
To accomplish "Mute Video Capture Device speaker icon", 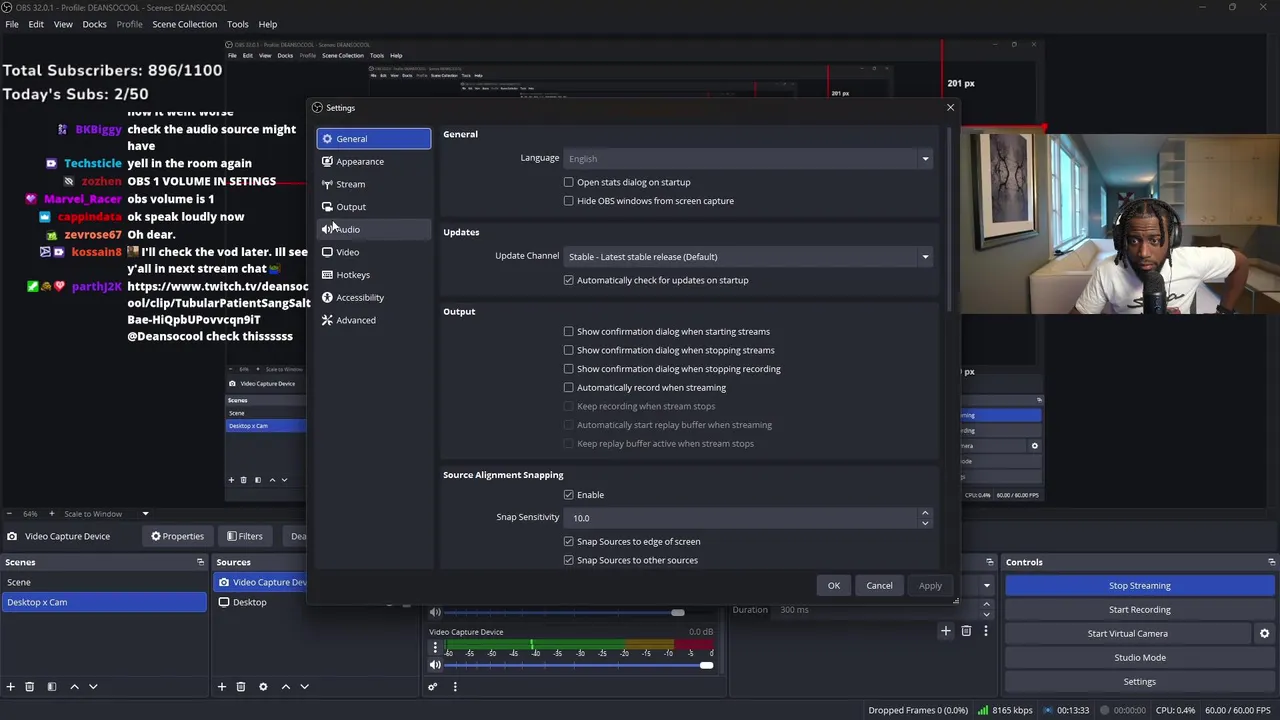I will (435, 666).
